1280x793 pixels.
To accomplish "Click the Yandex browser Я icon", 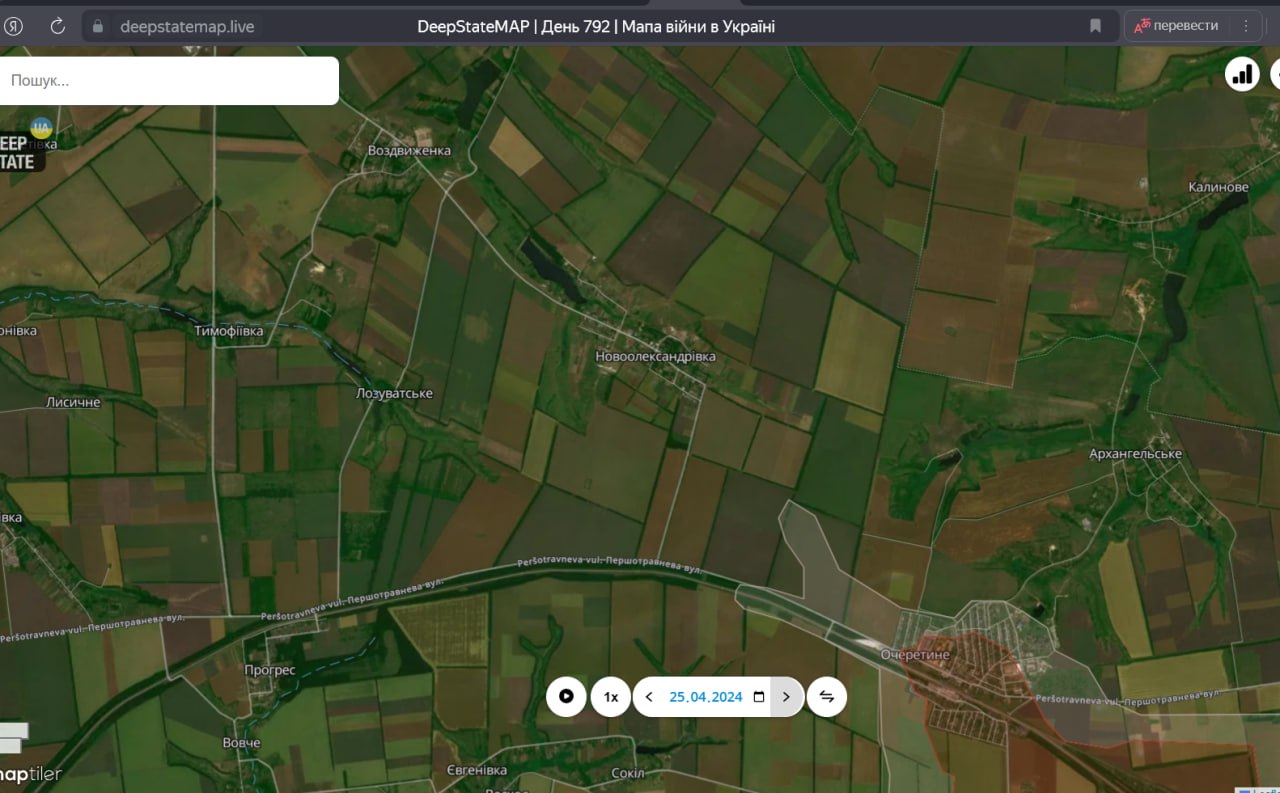I will point(14,26).
